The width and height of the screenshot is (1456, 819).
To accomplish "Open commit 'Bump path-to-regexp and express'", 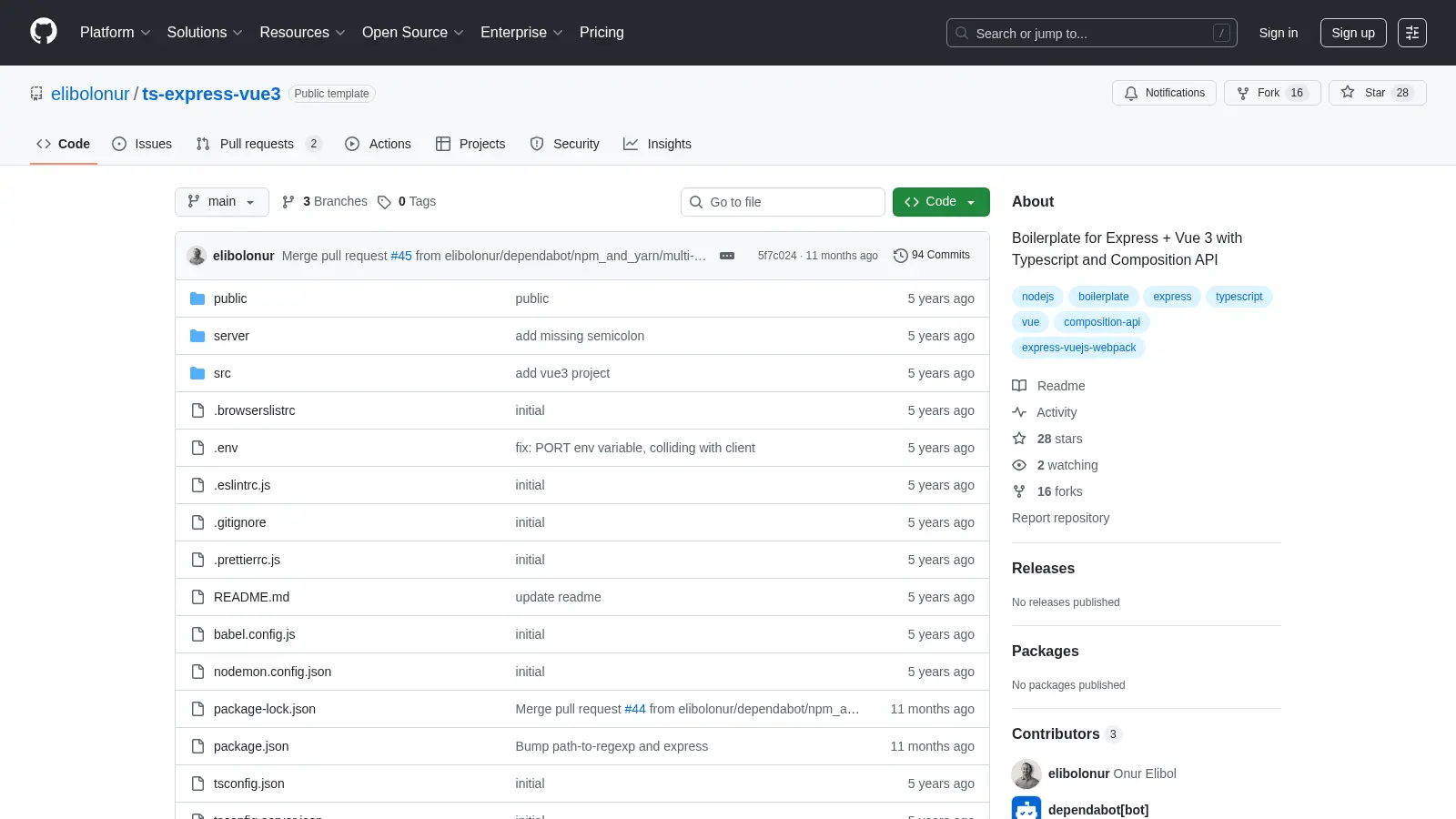I will (x=612, y=746).
